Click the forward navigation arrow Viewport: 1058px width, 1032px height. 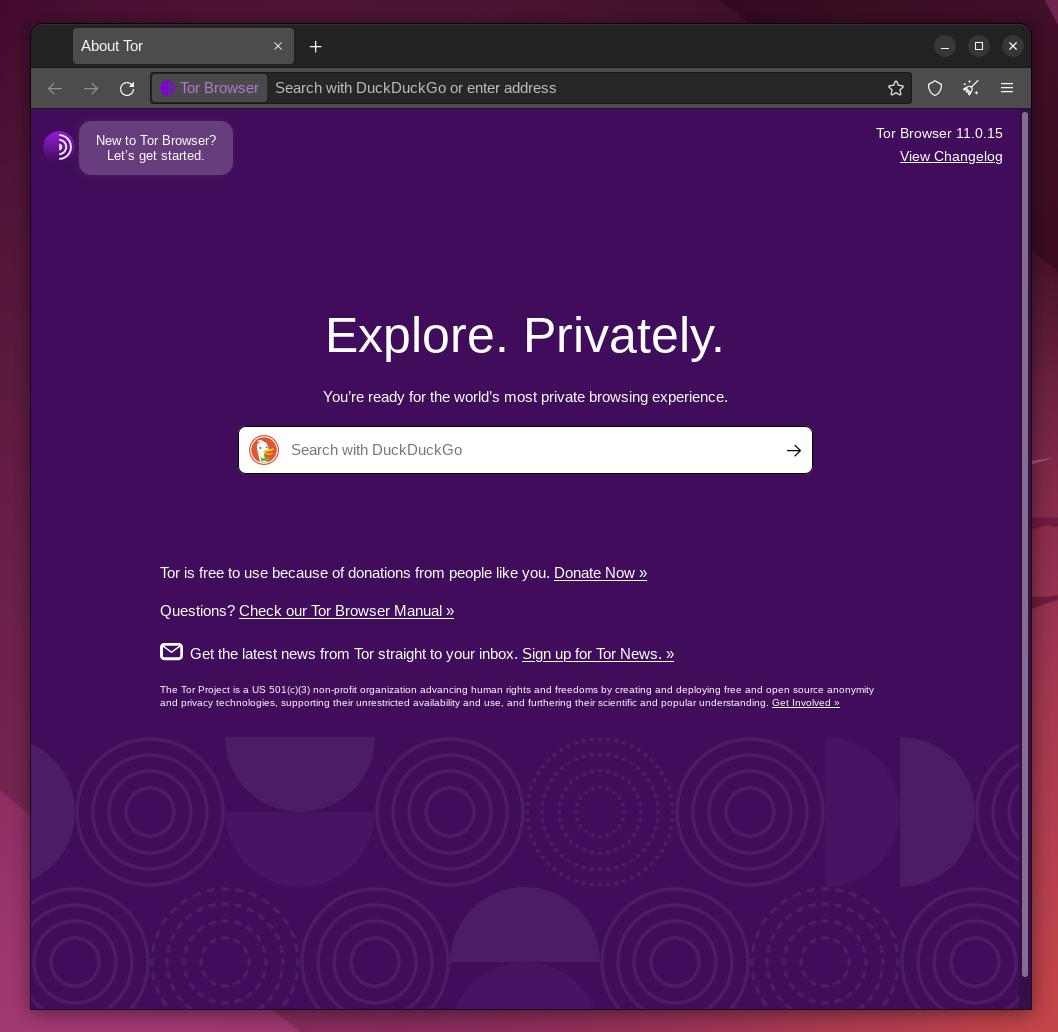pos(91,88)
